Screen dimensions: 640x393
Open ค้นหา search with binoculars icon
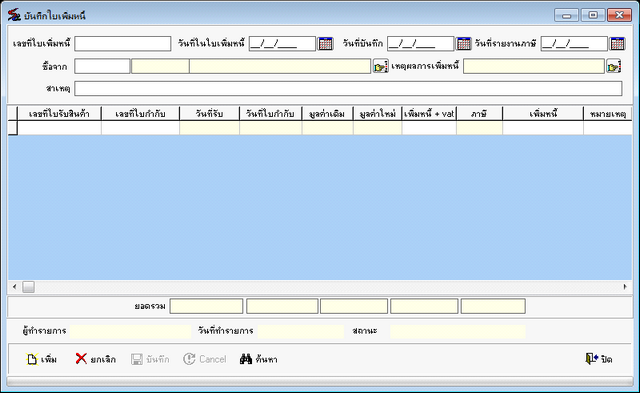tap(259, 359)
